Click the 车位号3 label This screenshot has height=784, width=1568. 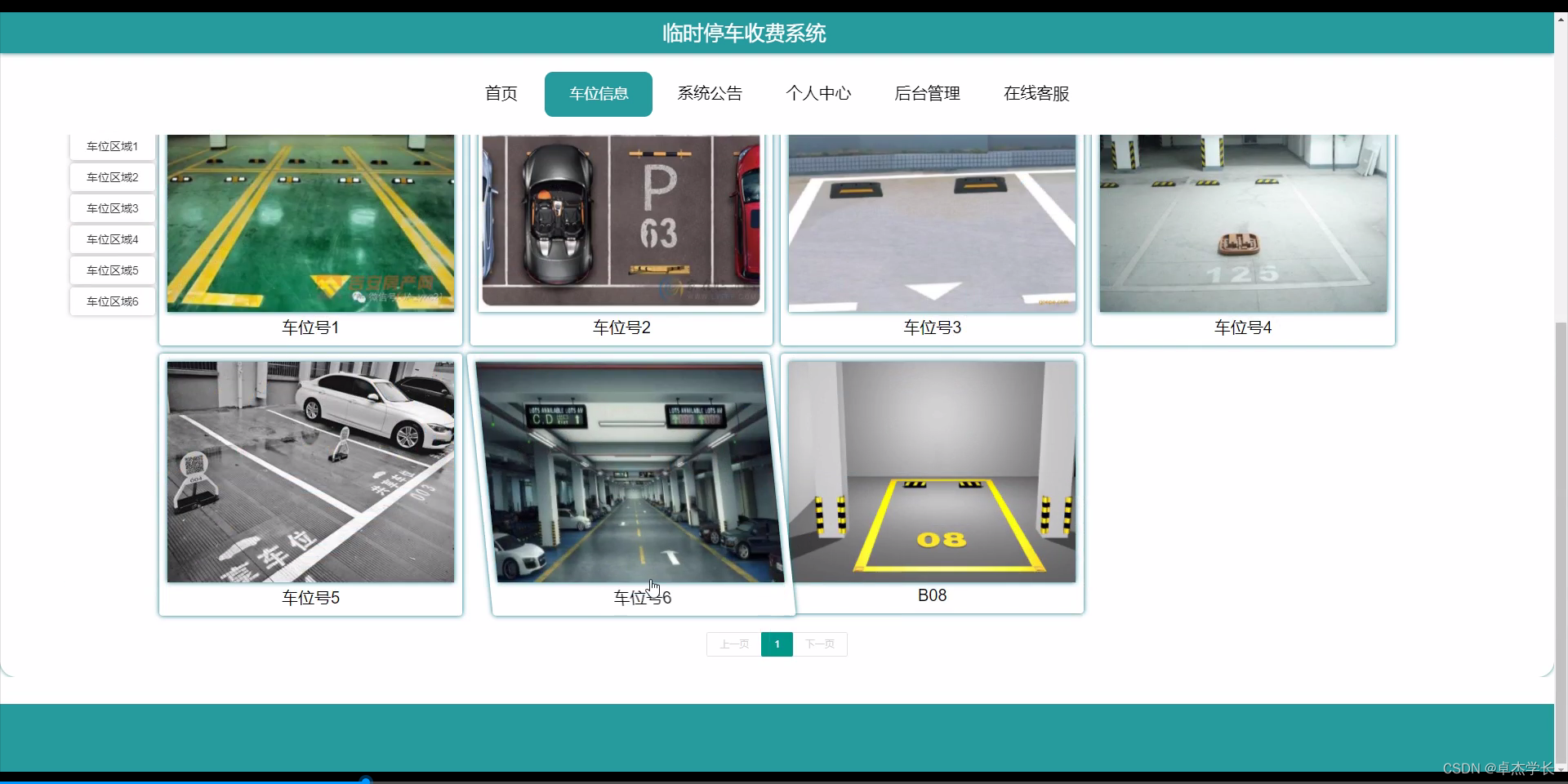tap(932, 327)
